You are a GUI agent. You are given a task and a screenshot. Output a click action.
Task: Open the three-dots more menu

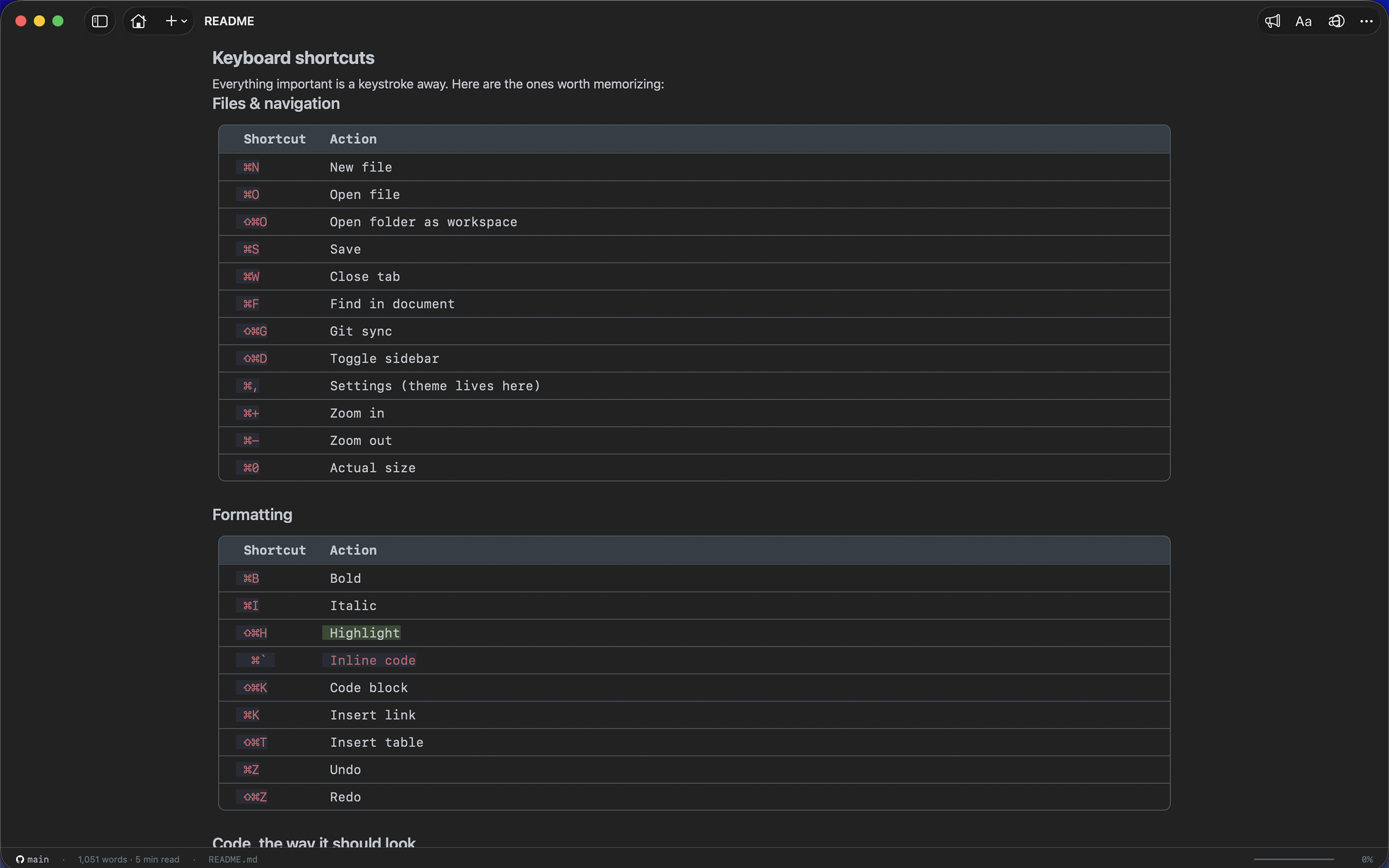[1366, 21]
